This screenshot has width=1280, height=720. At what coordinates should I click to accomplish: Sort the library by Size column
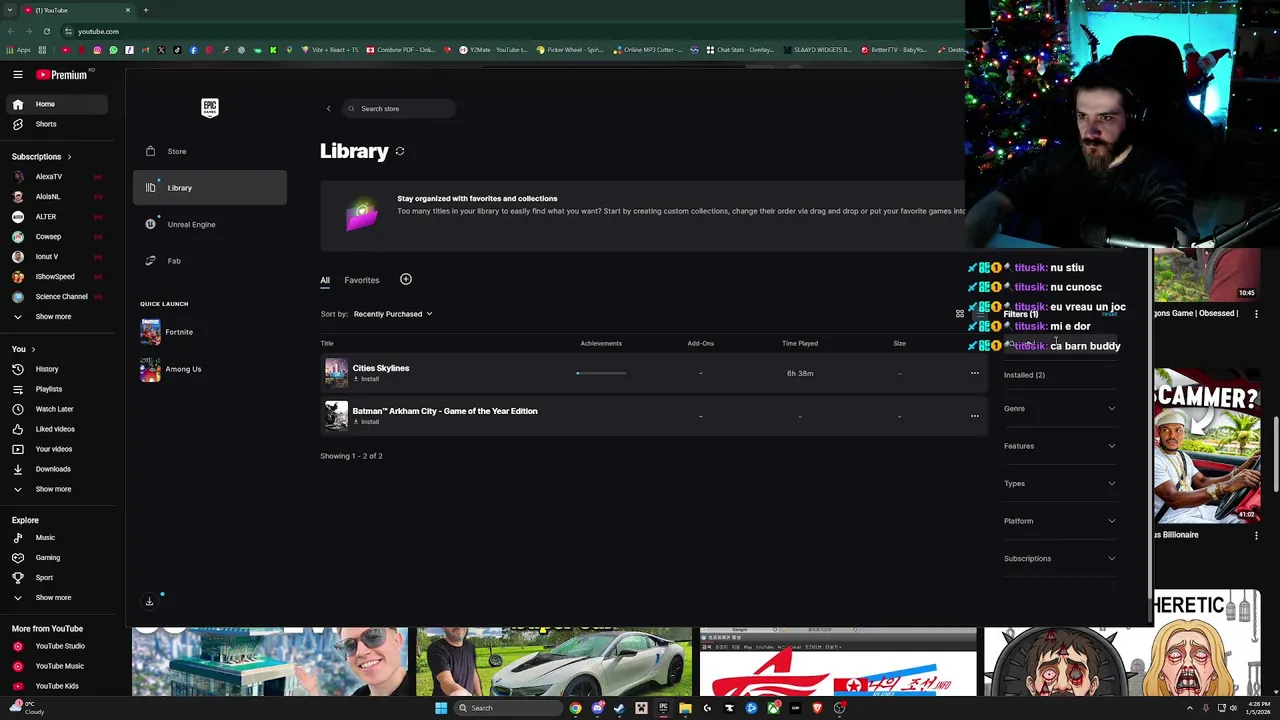pos(899,343)
